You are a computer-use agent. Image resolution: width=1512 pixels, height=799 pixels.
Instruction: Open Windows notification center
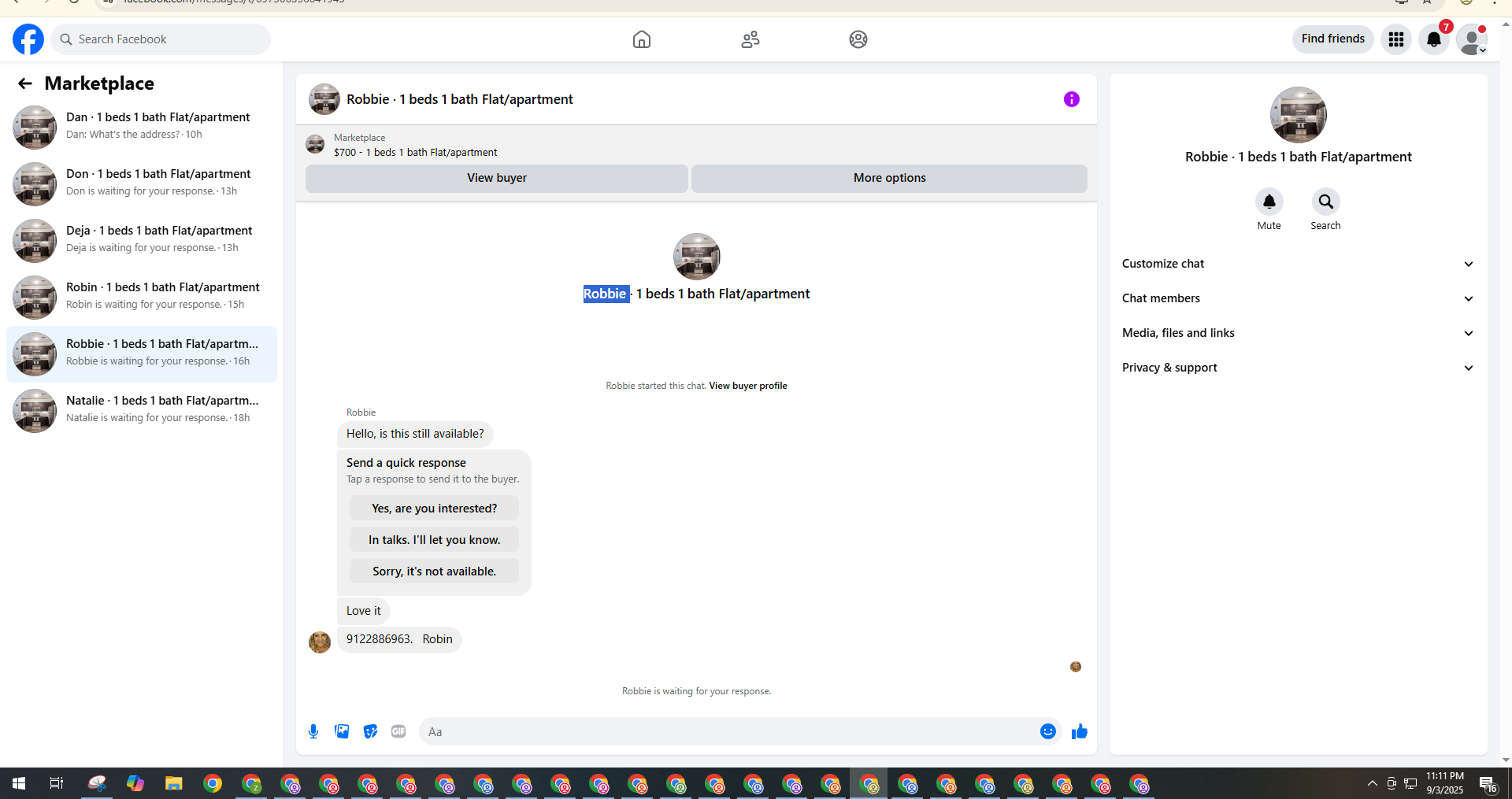(x=1488, y=783)
